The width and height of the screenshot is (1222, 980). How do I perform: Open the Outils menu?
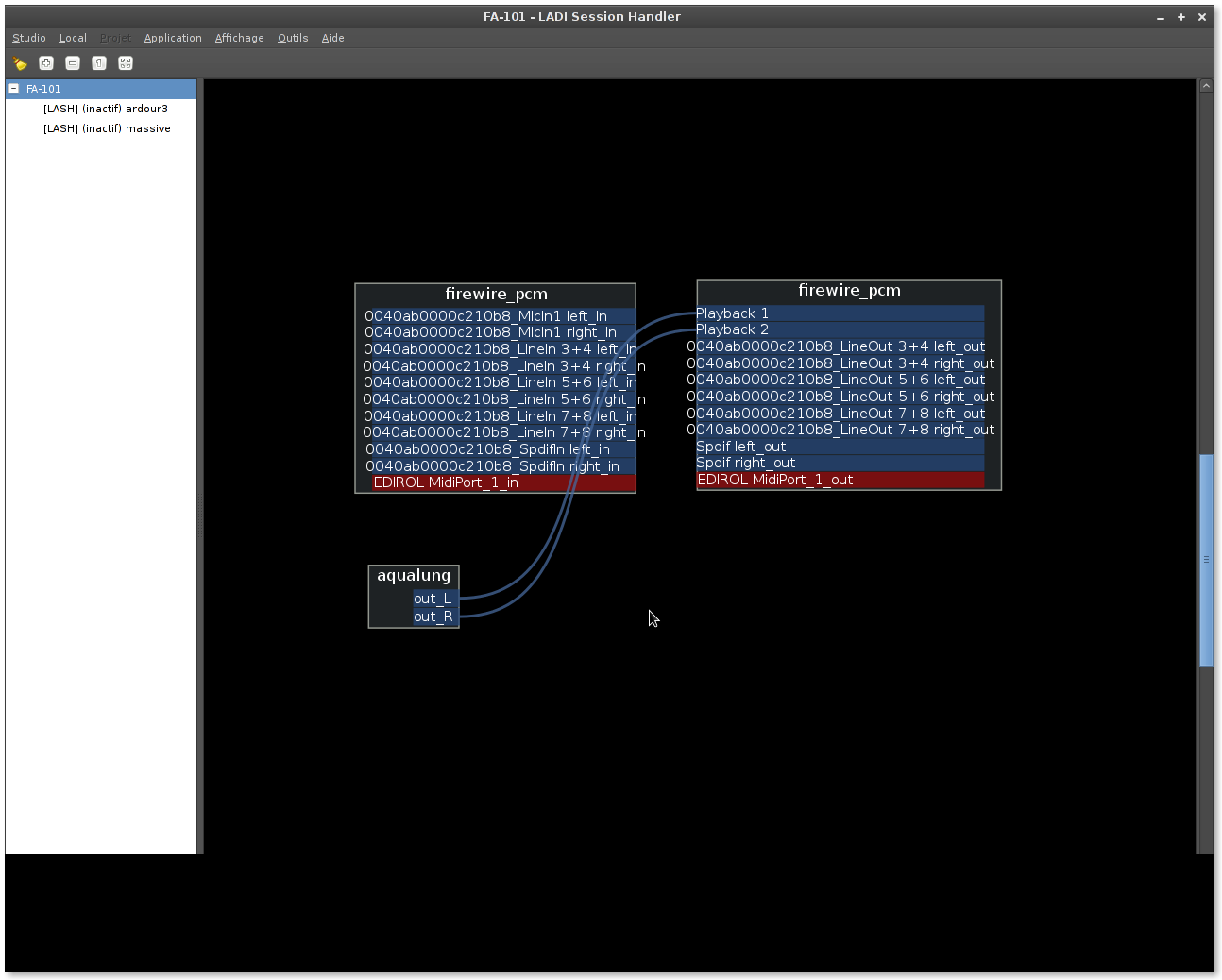[293, 39]
